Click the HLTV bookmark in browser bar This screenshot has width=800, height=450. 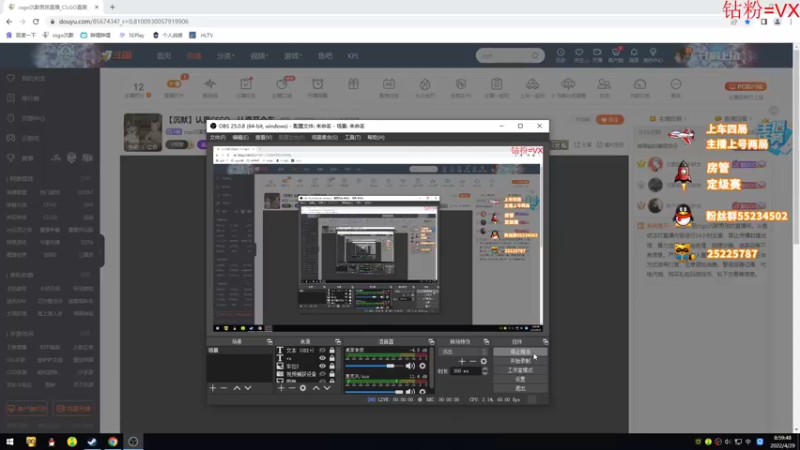(x=202, y=35)
